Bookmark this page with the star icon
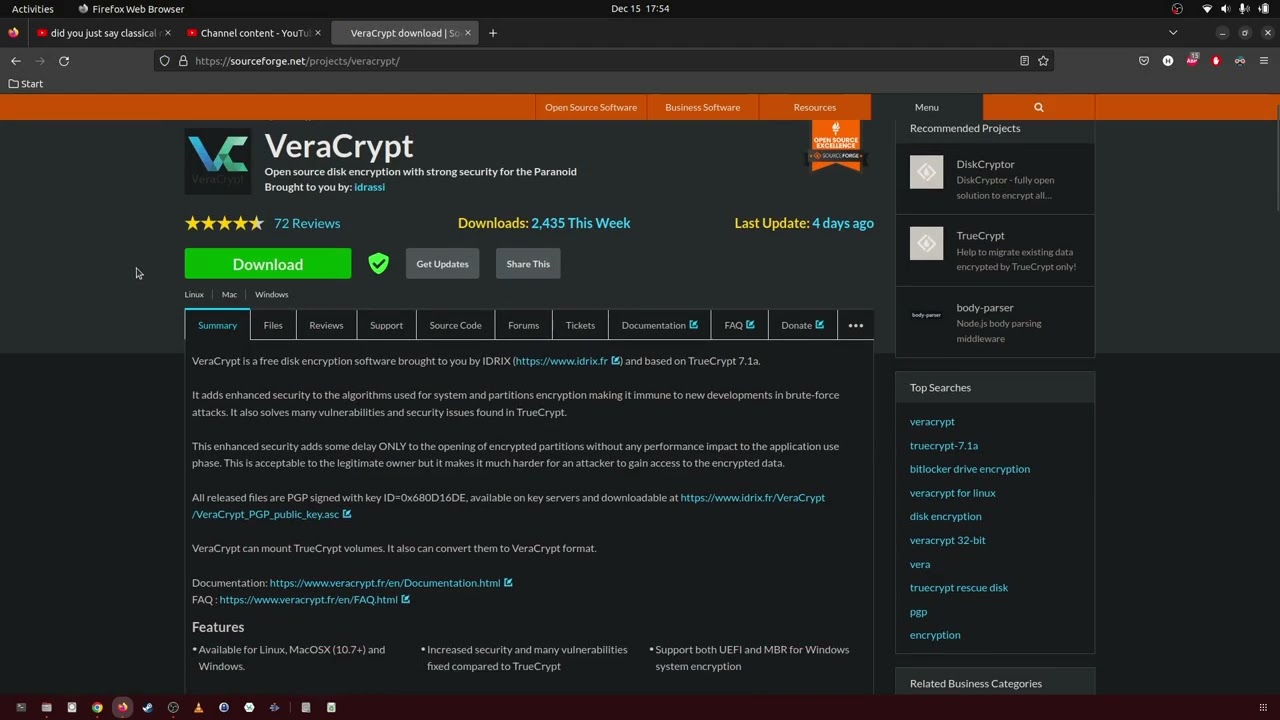1280x720 pixels. [1043, 61]
